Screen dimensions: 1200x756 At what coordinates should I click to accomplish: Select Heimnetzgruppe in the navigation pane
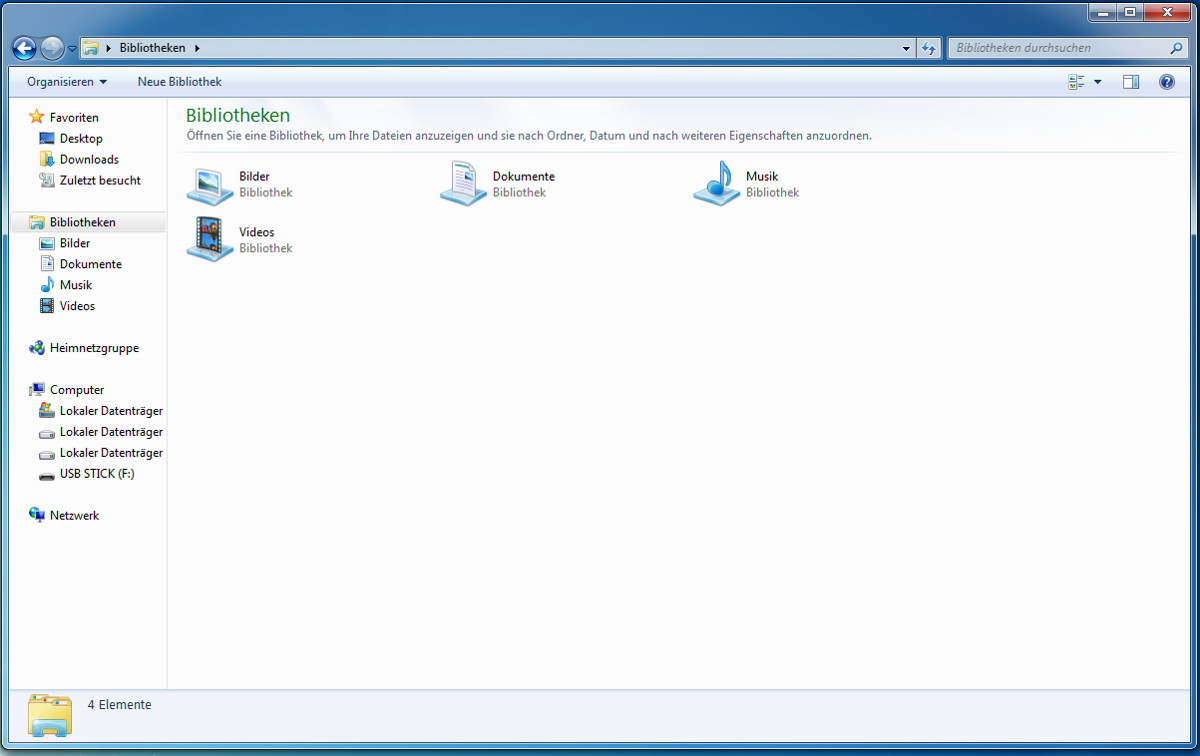click(x=94, y=349)
